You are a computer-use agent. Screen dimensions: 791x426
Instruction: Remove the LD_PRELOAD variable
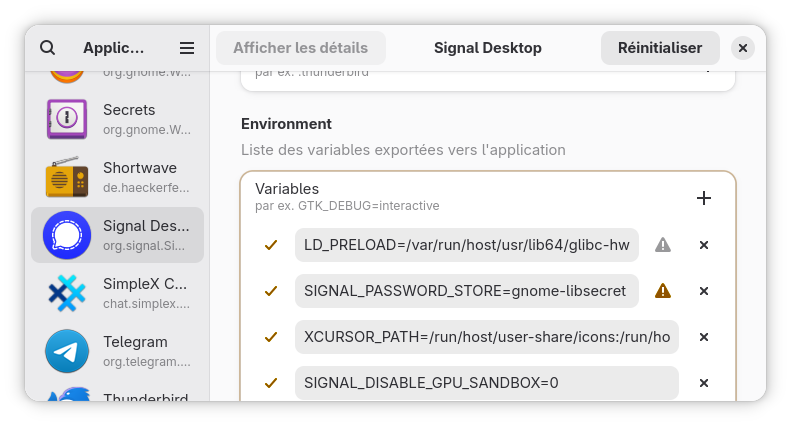pyautogui.click(x=704, y=245)
